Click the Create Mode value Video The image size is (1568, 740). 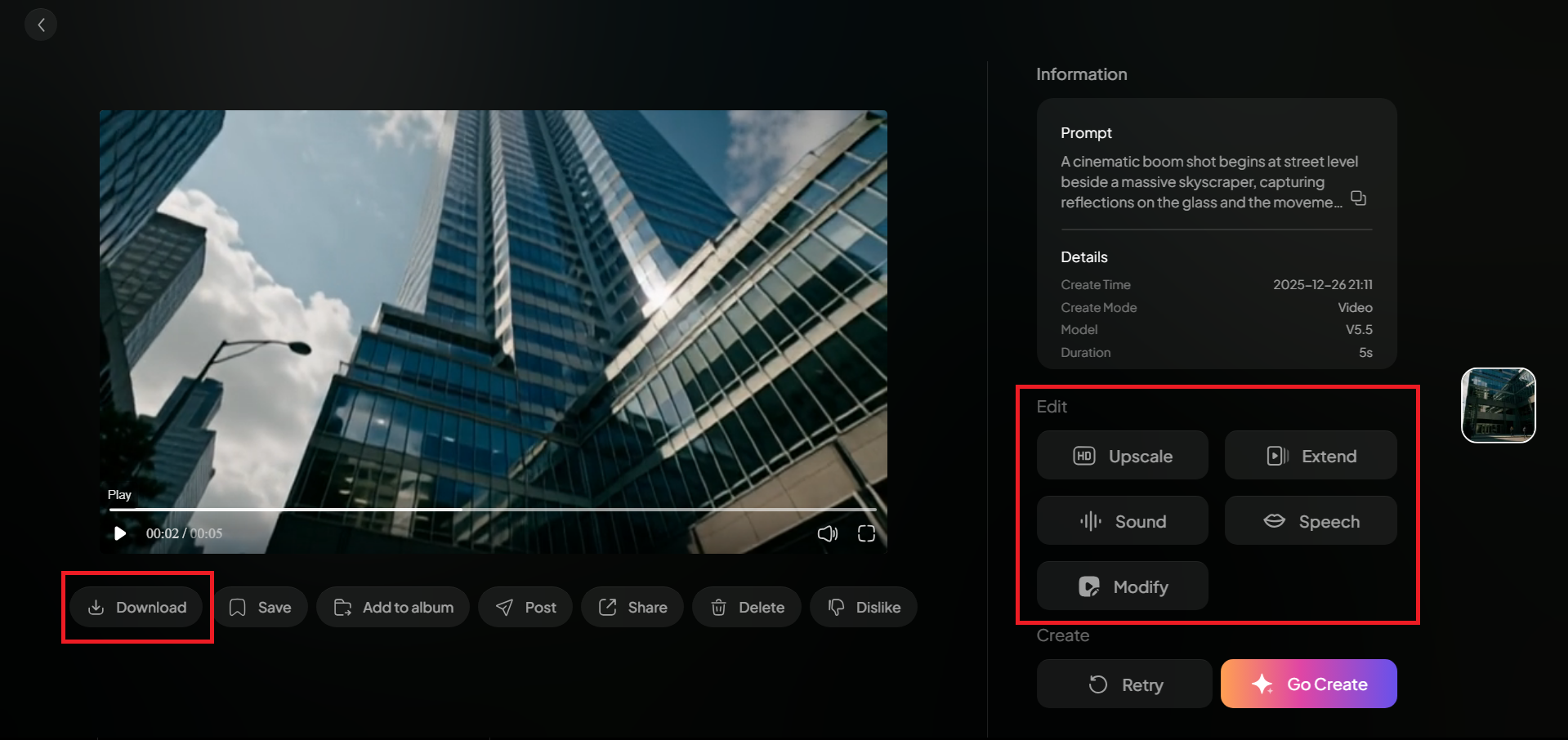tap(1356, 307)
